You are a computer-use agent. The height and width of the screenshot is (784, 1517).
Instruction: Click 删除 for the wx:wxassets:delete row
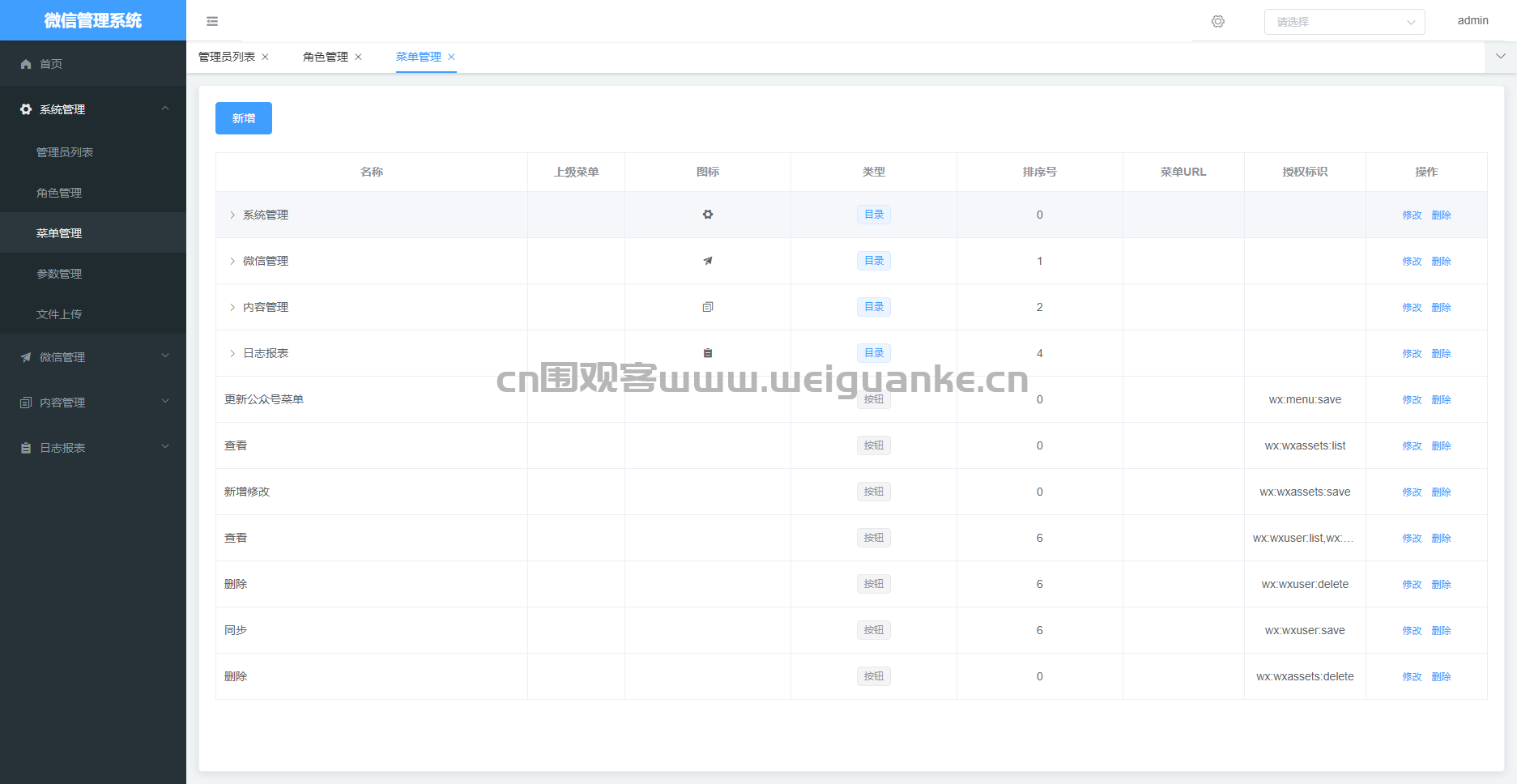tap(1442, 677)
